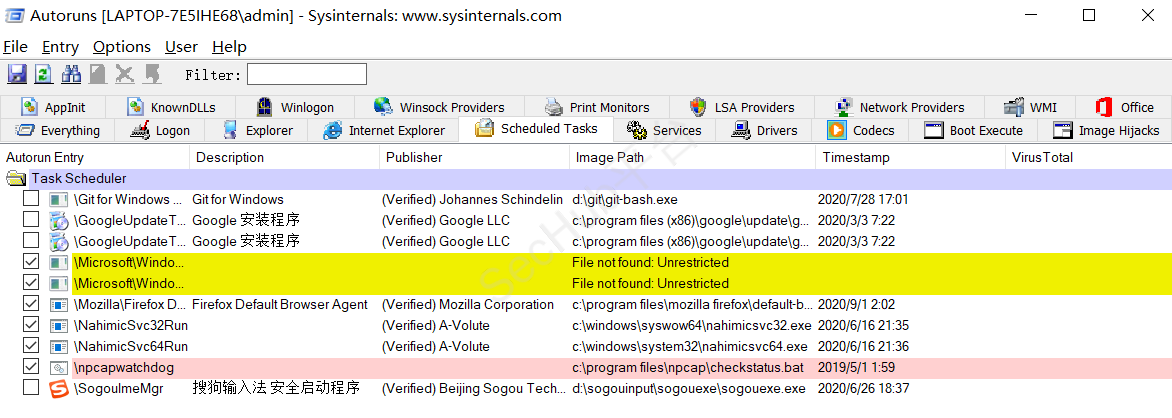Toggle checkbox for Git for Windows task
The width and height of the screenshot is (1172, 418).
click(31, 199)
